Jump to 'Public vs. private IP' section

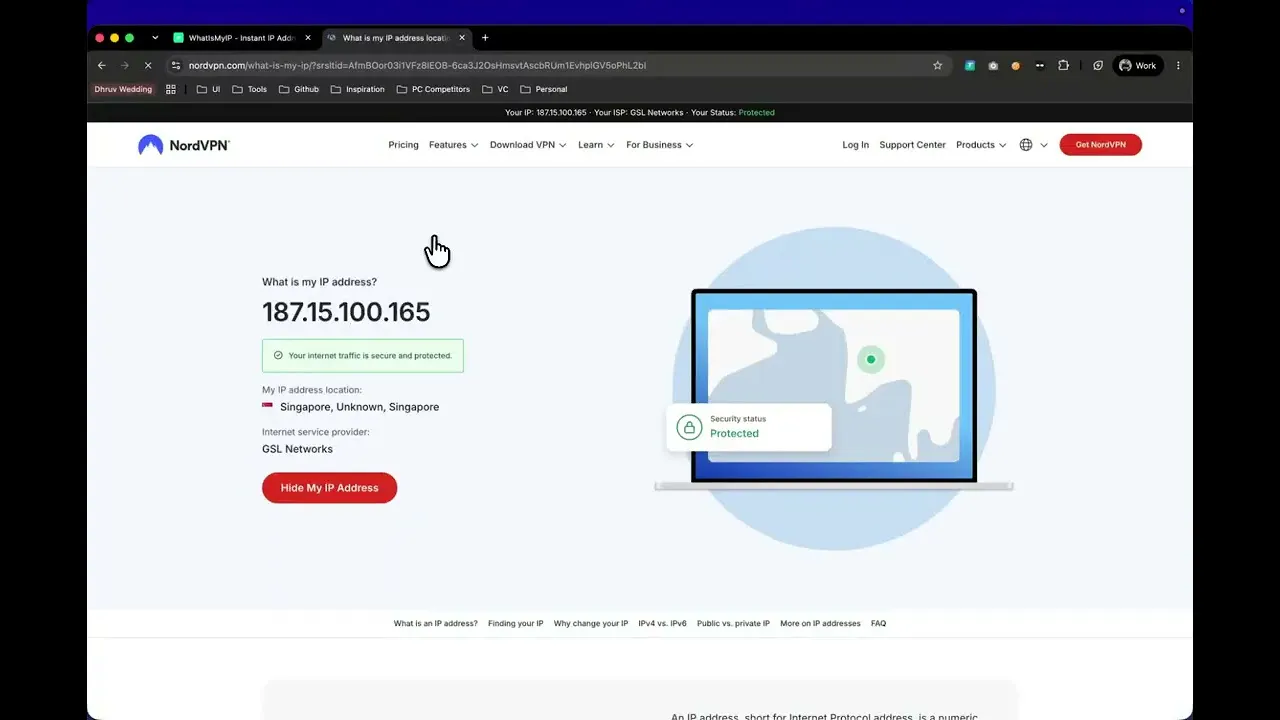(733, 624)
